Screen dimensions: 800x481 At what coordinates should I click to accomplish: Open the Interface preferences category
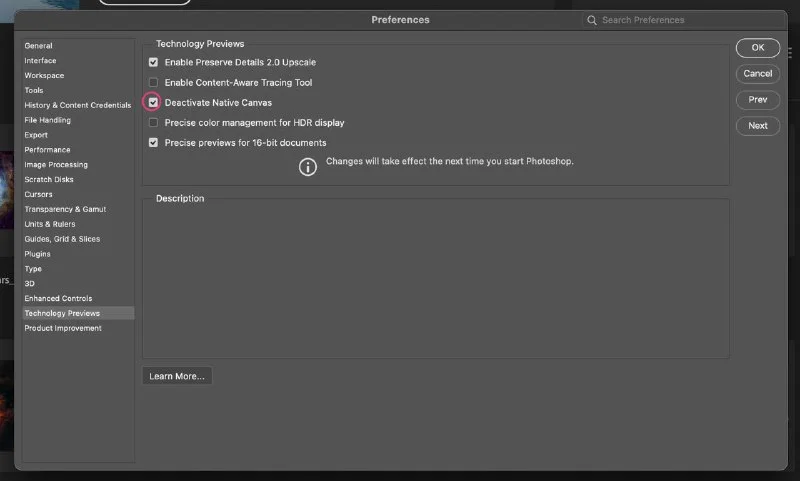click(41, 61)
